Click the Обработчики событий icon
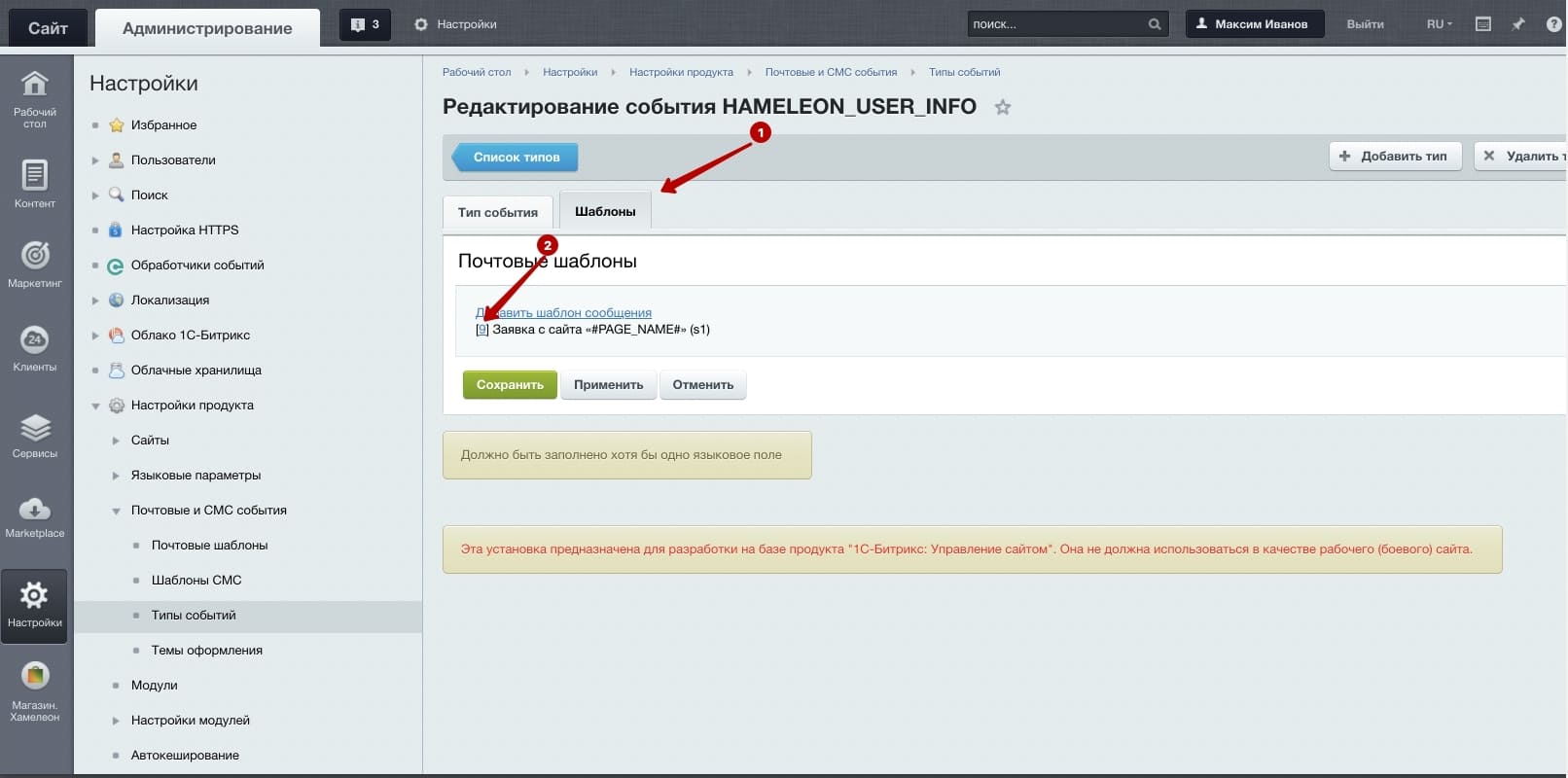This screenshot has width=1568, height=778. point(117,265)
